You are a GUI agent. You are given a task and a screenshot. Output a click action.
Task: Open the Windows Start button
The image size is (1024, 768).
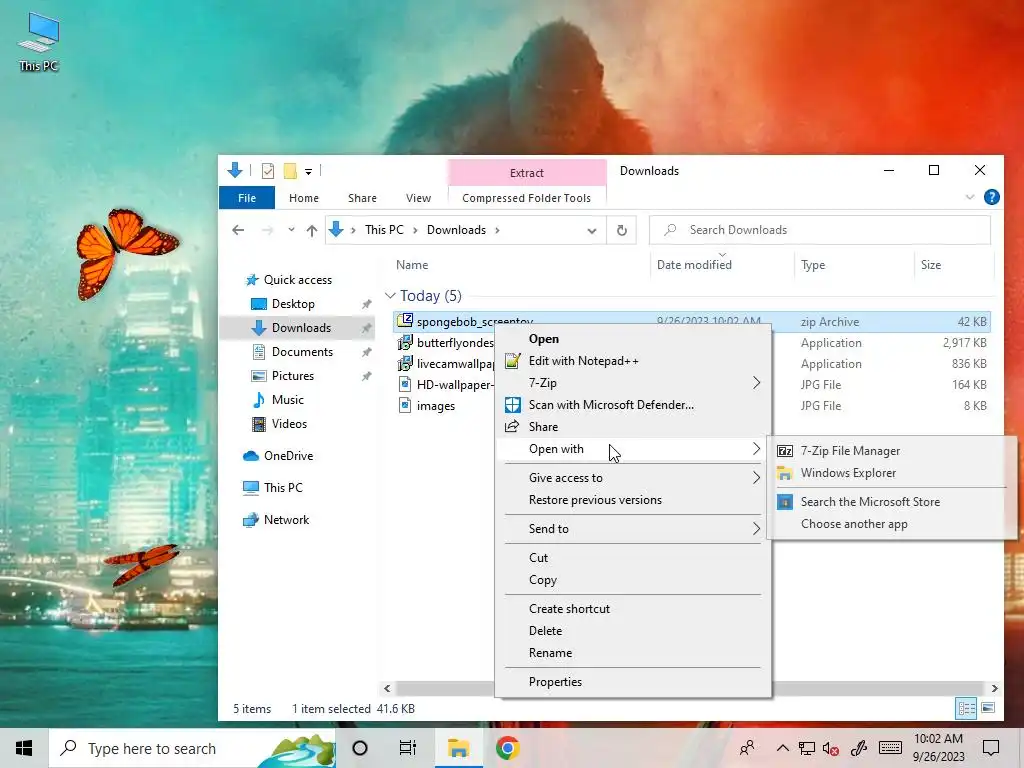(24, 748)
